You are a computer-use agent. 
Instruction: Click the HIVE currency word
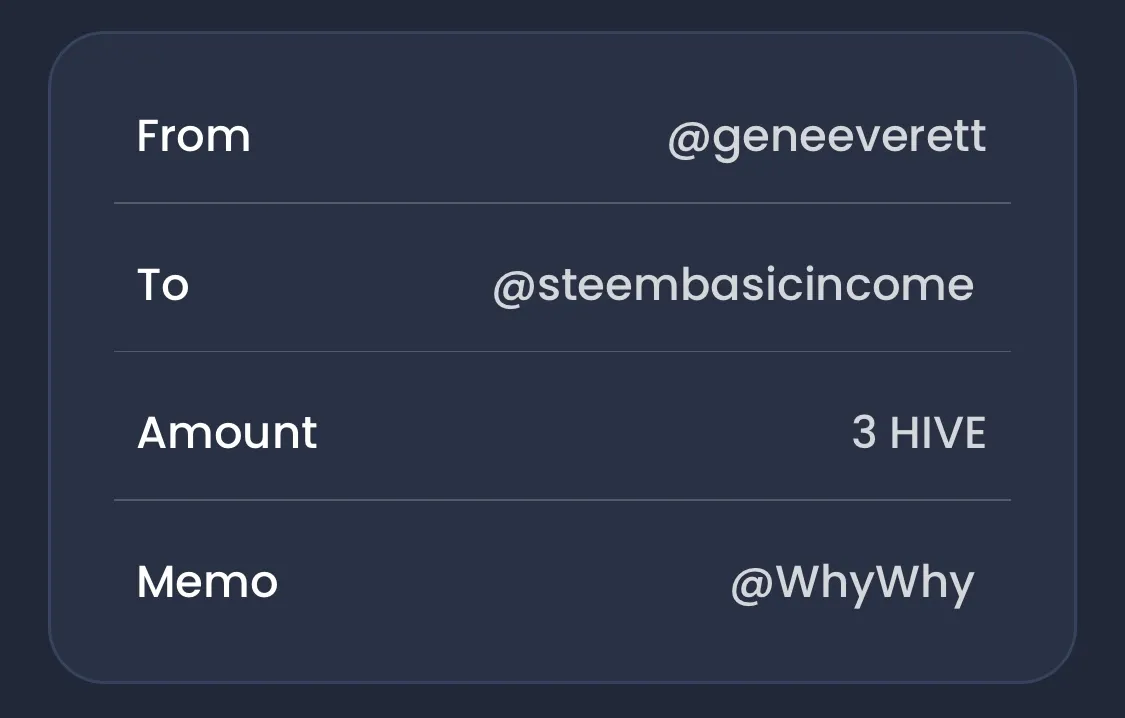(938, 433)
